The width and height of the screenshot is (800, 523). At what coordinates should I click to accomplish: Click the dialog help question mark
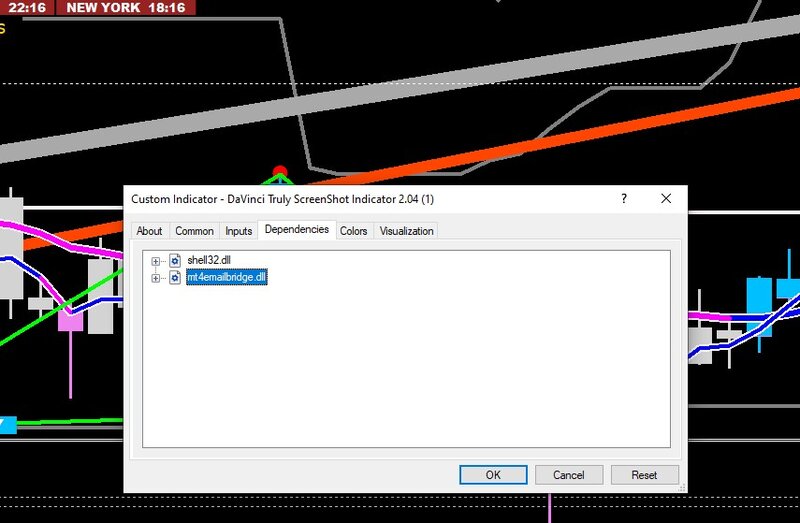[x=624, y=198]
